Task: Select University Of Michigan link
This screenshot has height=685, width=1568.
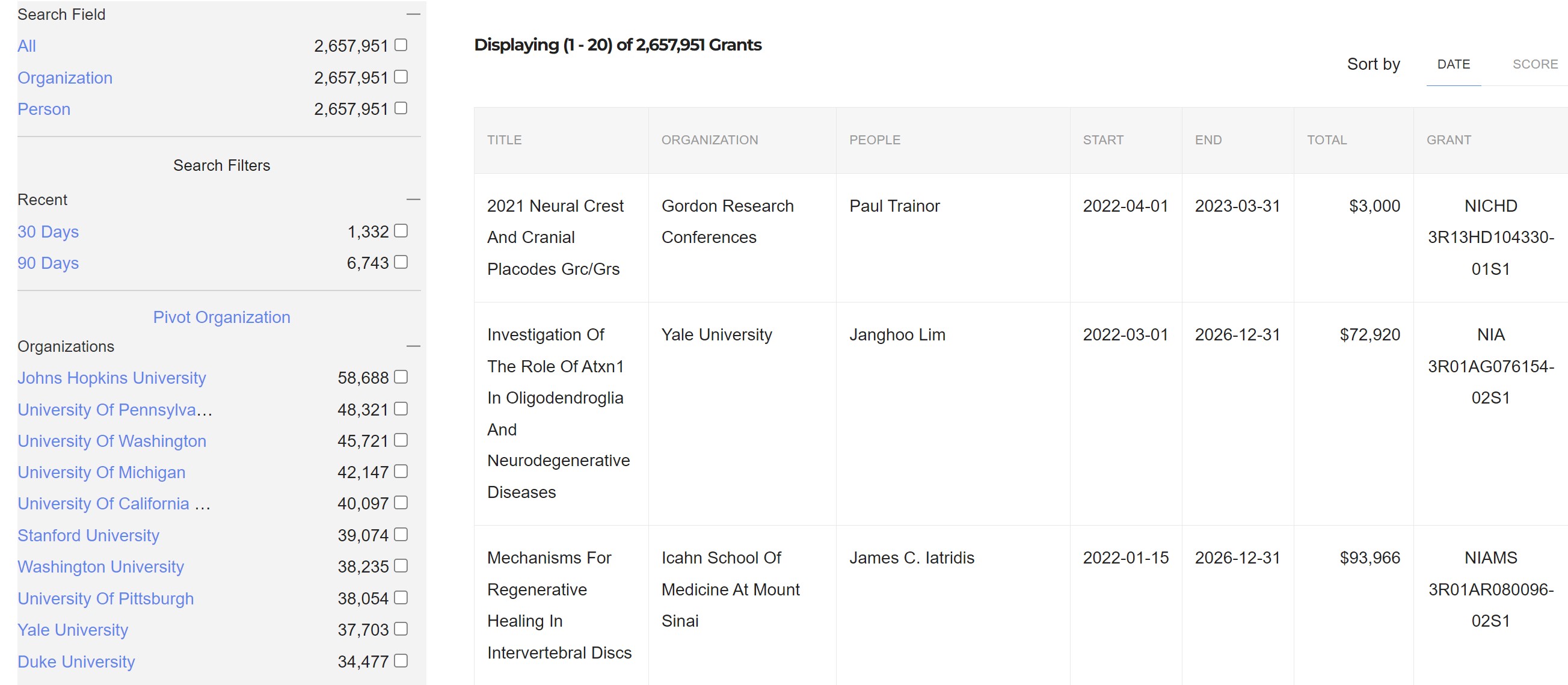Action: 102,473
